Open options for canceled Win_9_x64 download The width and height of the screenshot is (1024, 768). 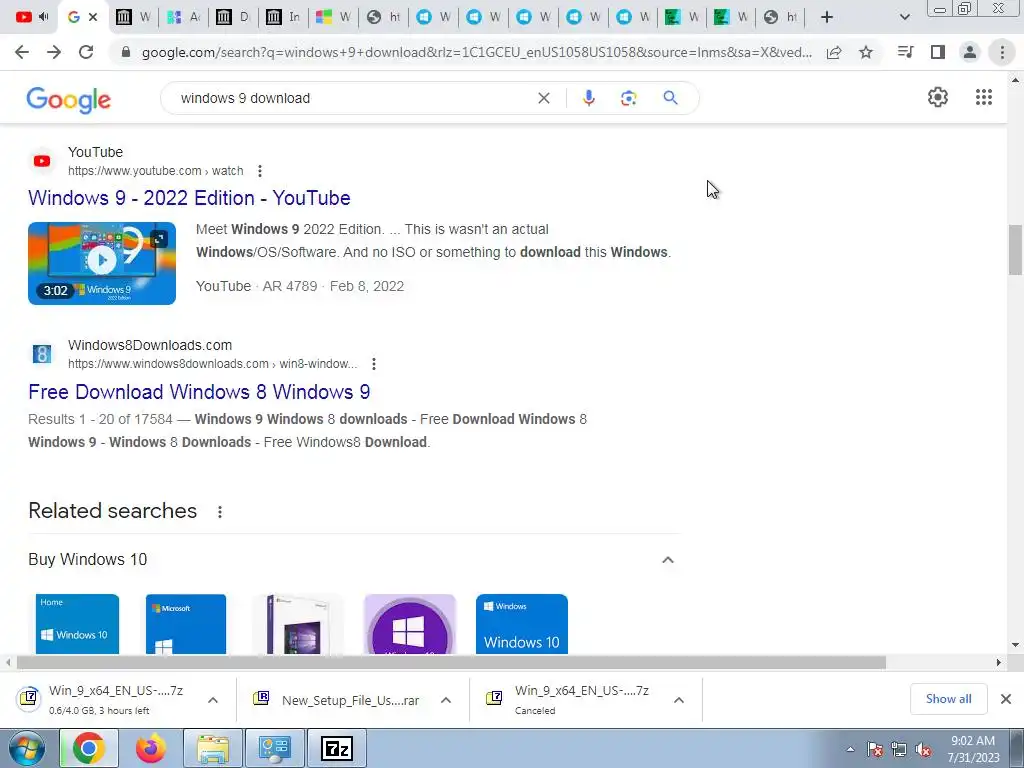coord(679,700)
